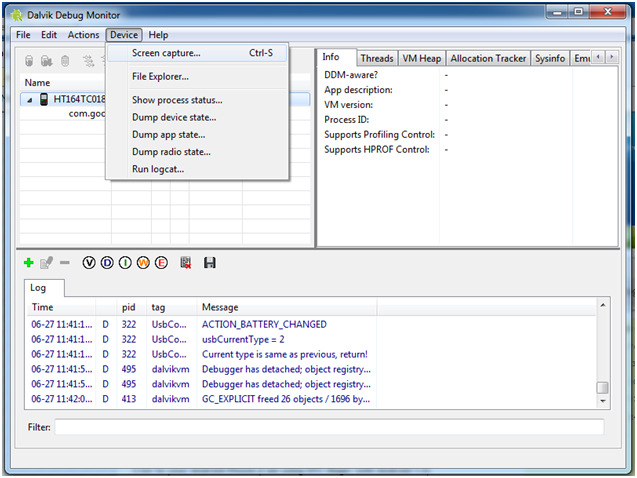Click the first cylinder heap-update toolbar icon
Viewport: 637px width, 478px height.
coord(29,61)
